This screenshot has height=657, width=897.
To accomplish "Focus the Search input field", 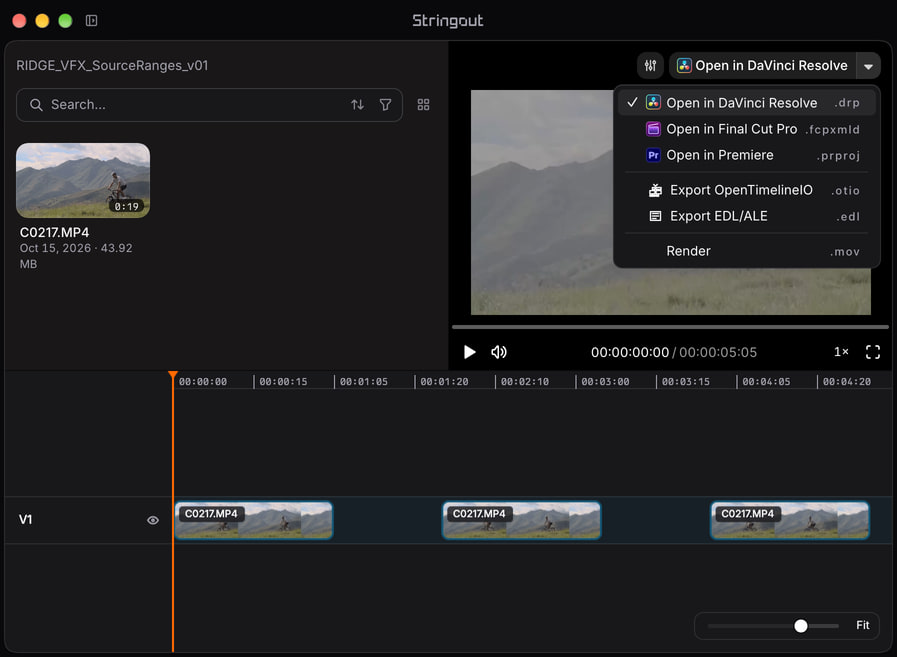I will click(209, 105).
